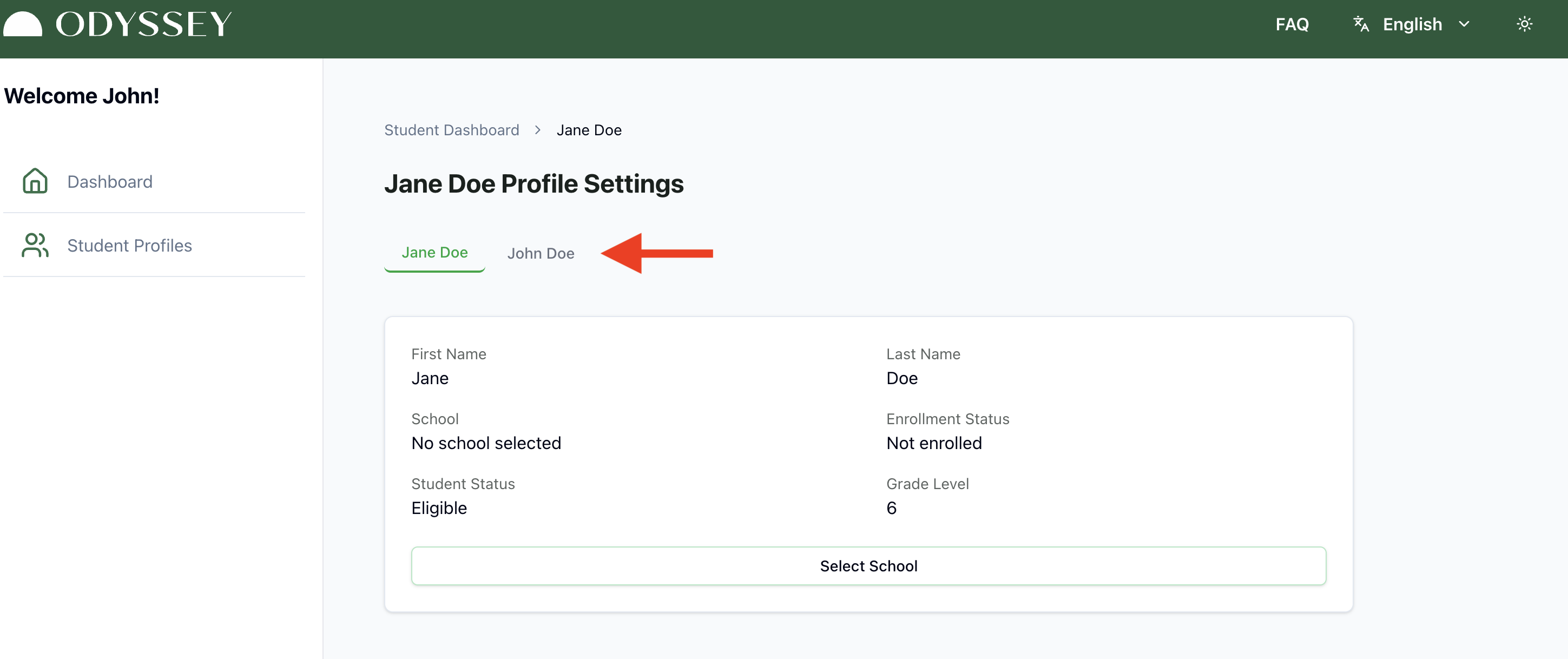The width and height of the screenshot is (1568, 659).
Task: Navigate to Student Dashboard breadcrumb
Action: 451,130
